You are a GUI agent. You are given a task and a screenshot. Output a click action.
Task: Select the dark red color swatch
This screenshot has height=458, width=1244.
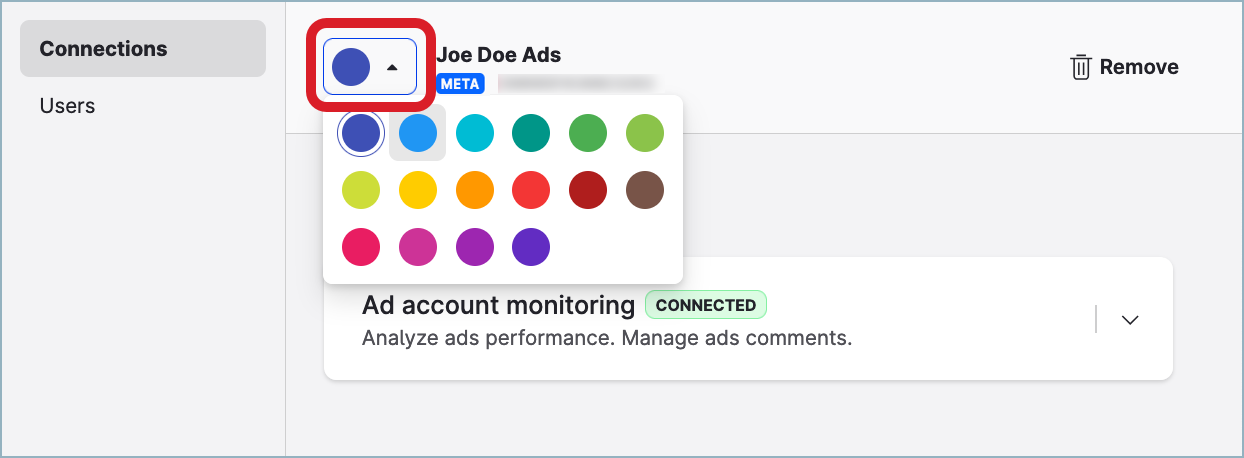(588, 190)
